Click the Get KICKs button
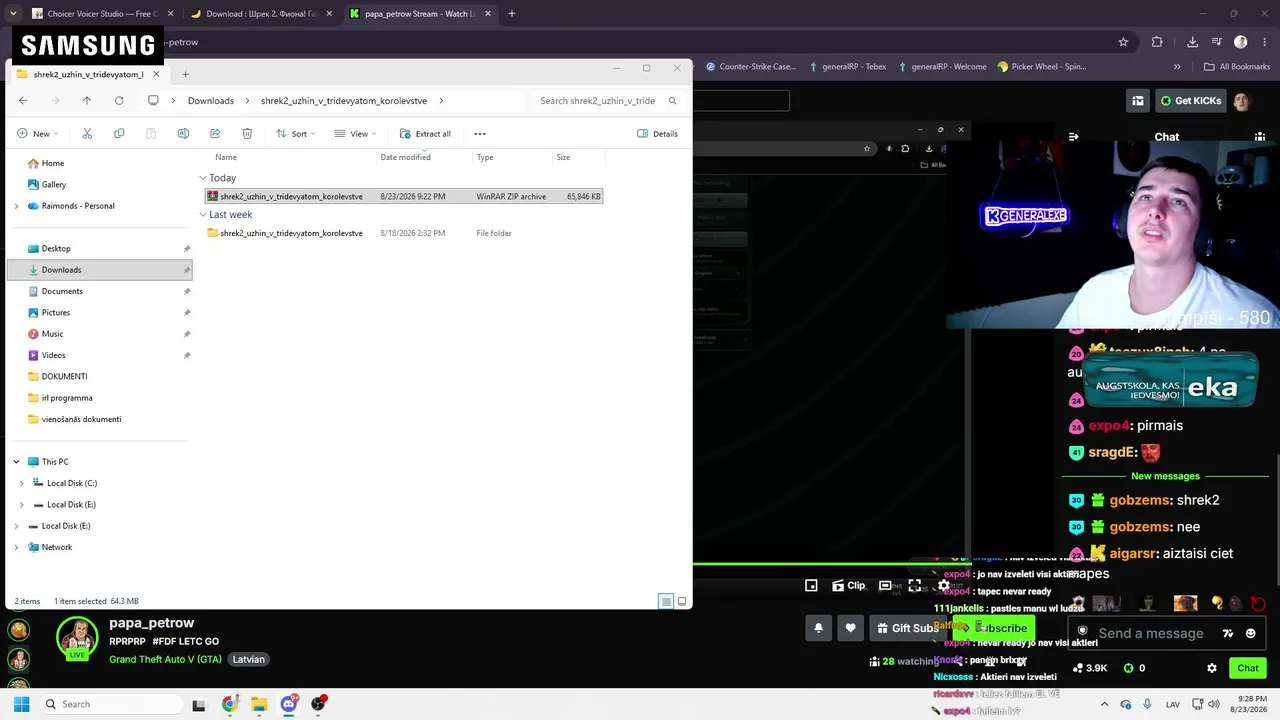1280x720 pixels. 1191,100
